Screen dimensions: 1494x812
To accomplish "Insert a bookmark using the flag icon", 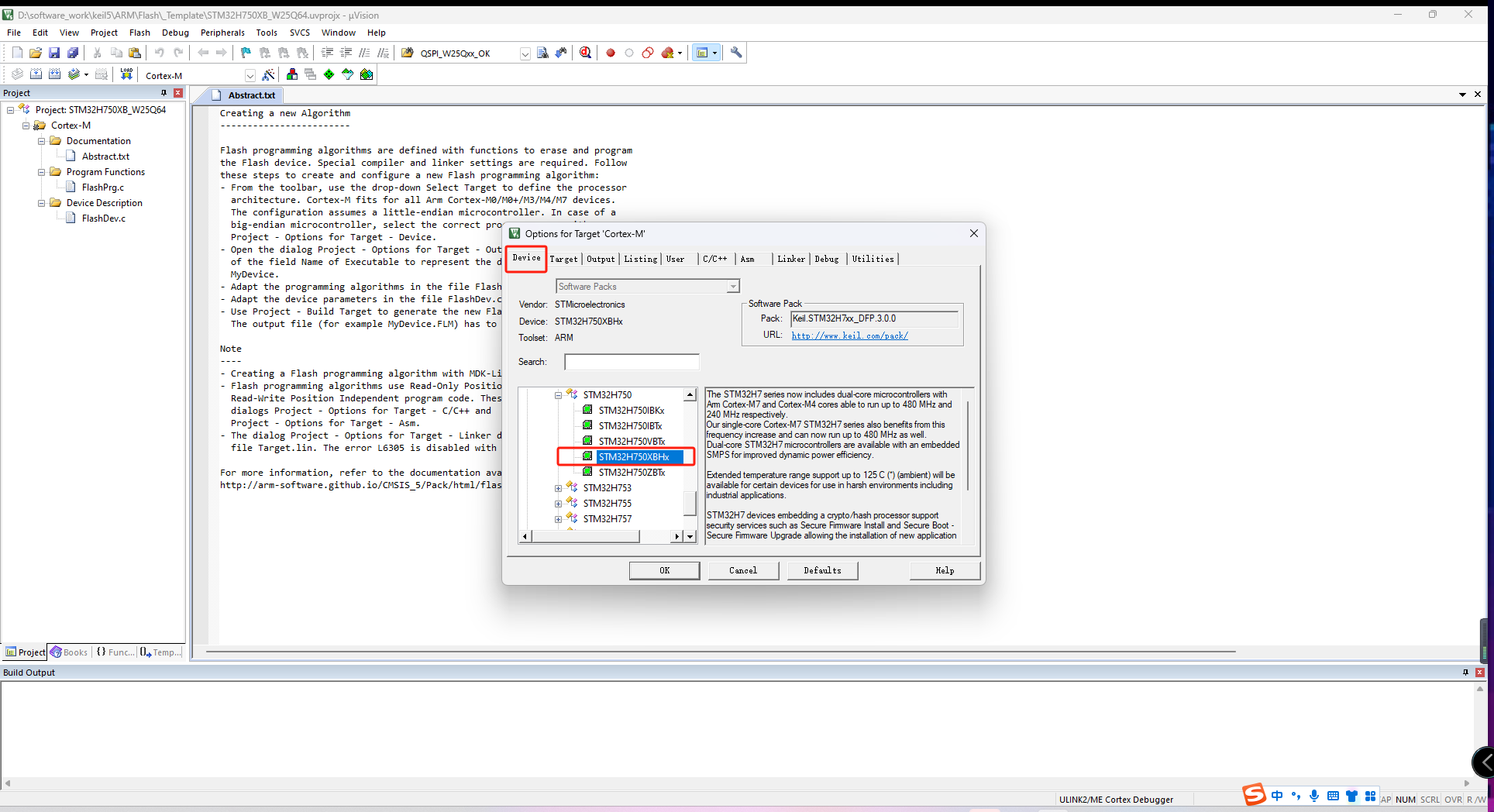I will click(x=246, y=53).
